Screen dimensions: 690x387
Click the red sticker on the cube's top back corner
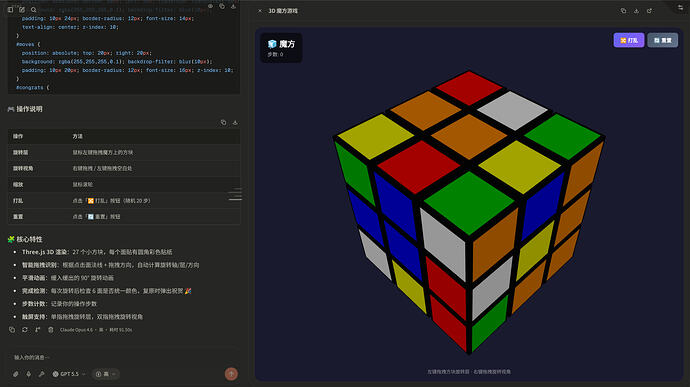coord(469,88)
